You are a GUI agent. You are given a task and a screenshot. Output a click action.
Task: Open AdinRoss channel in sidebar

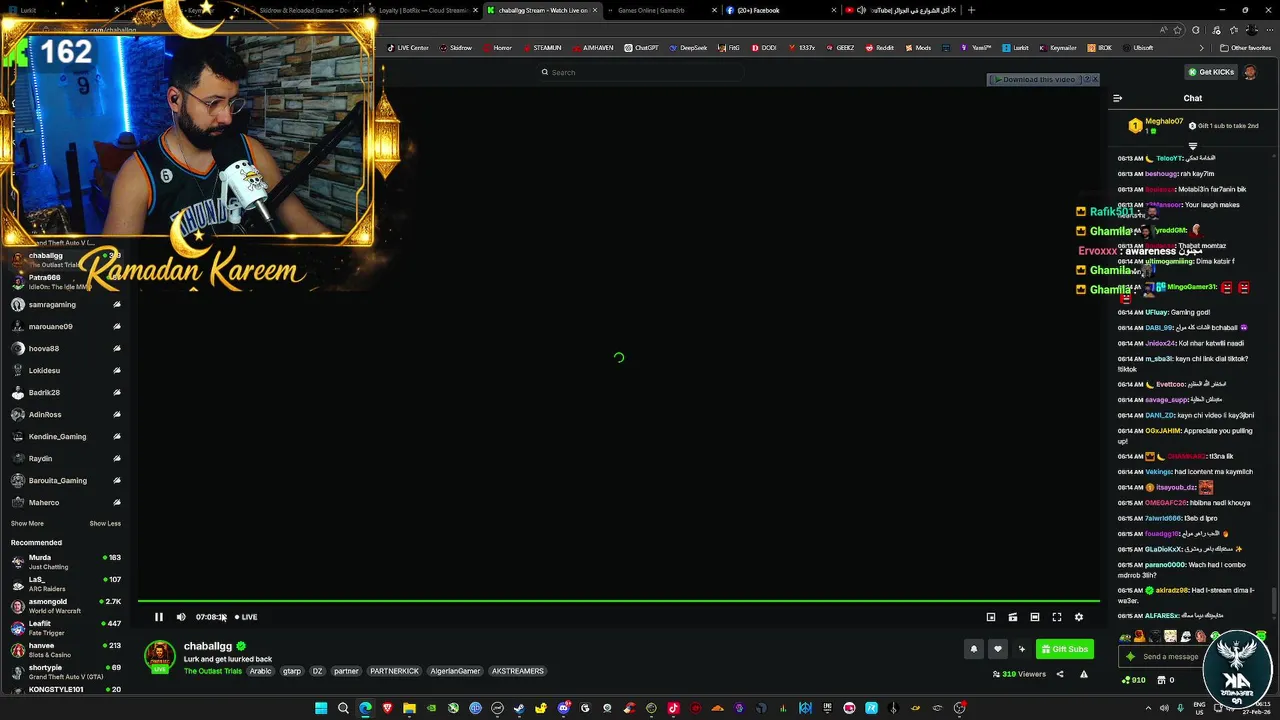[64, 414]
